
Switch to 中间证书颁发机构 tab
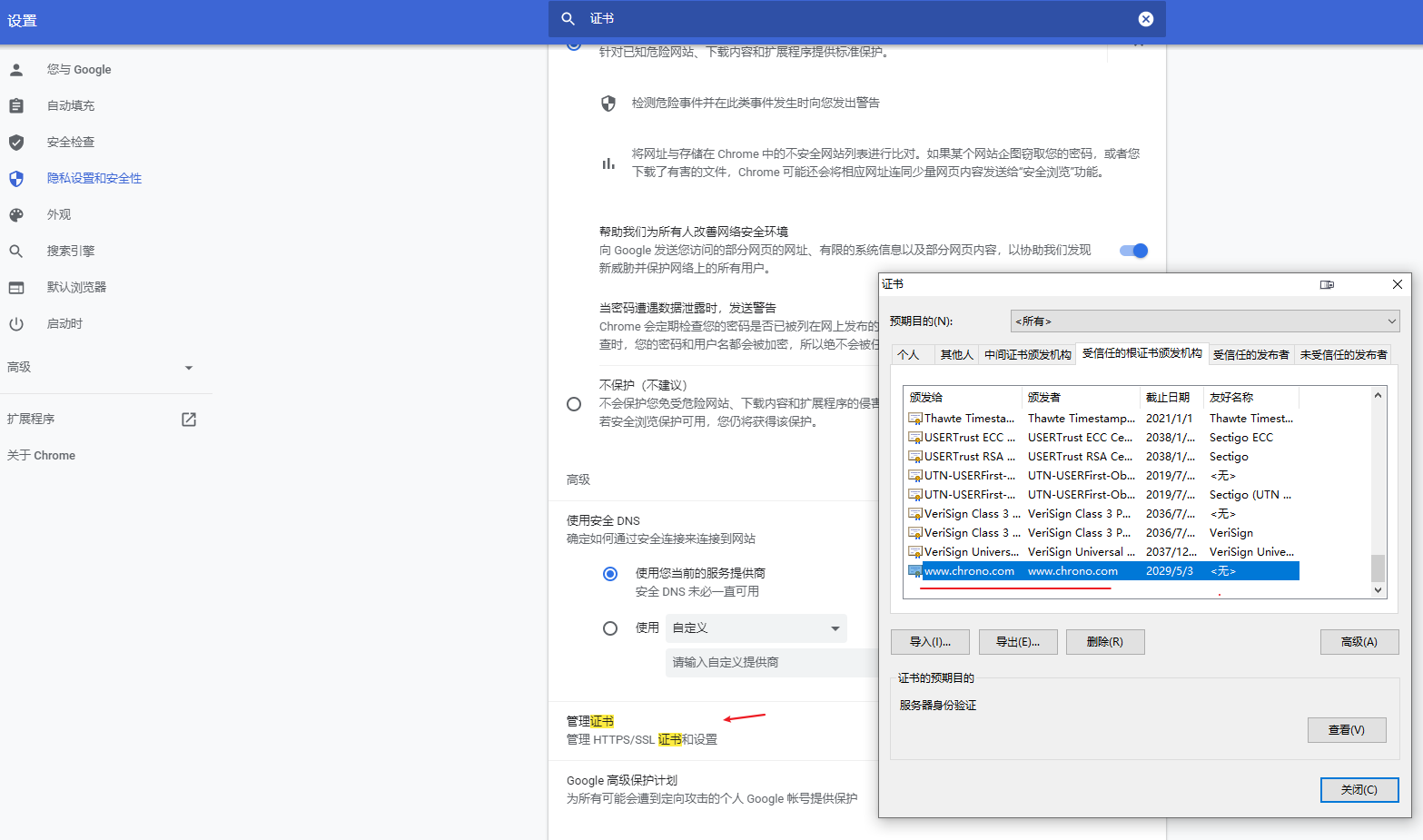click(x=1027, y=355)
